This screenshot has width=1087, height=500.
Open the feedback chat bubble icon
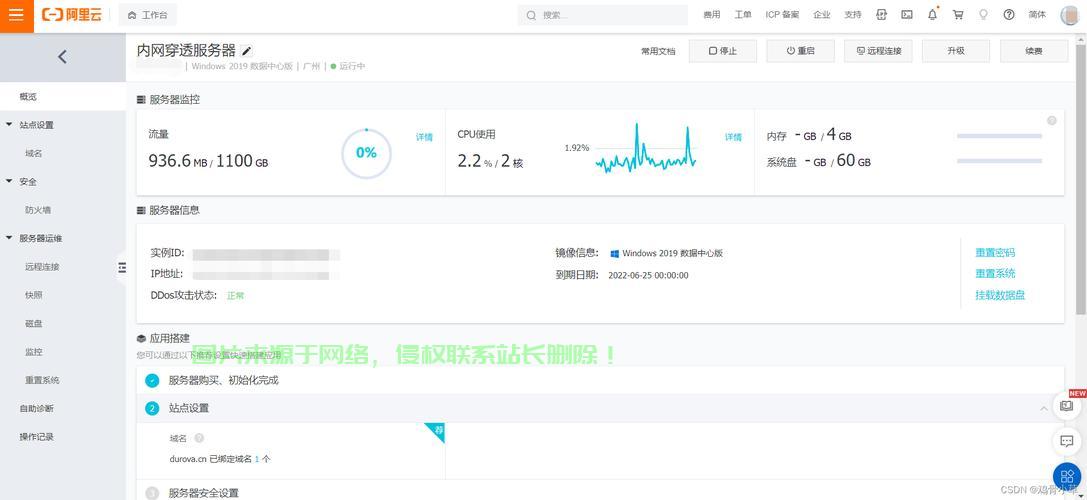[1066, 440]
